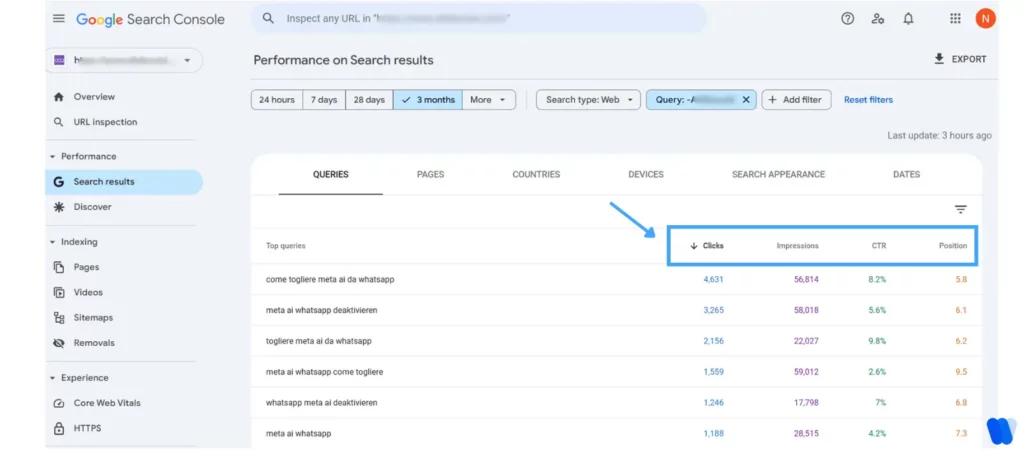Click the table filter rows icon
Viewport: 1024px width, 451px height.
coord(960,210)
